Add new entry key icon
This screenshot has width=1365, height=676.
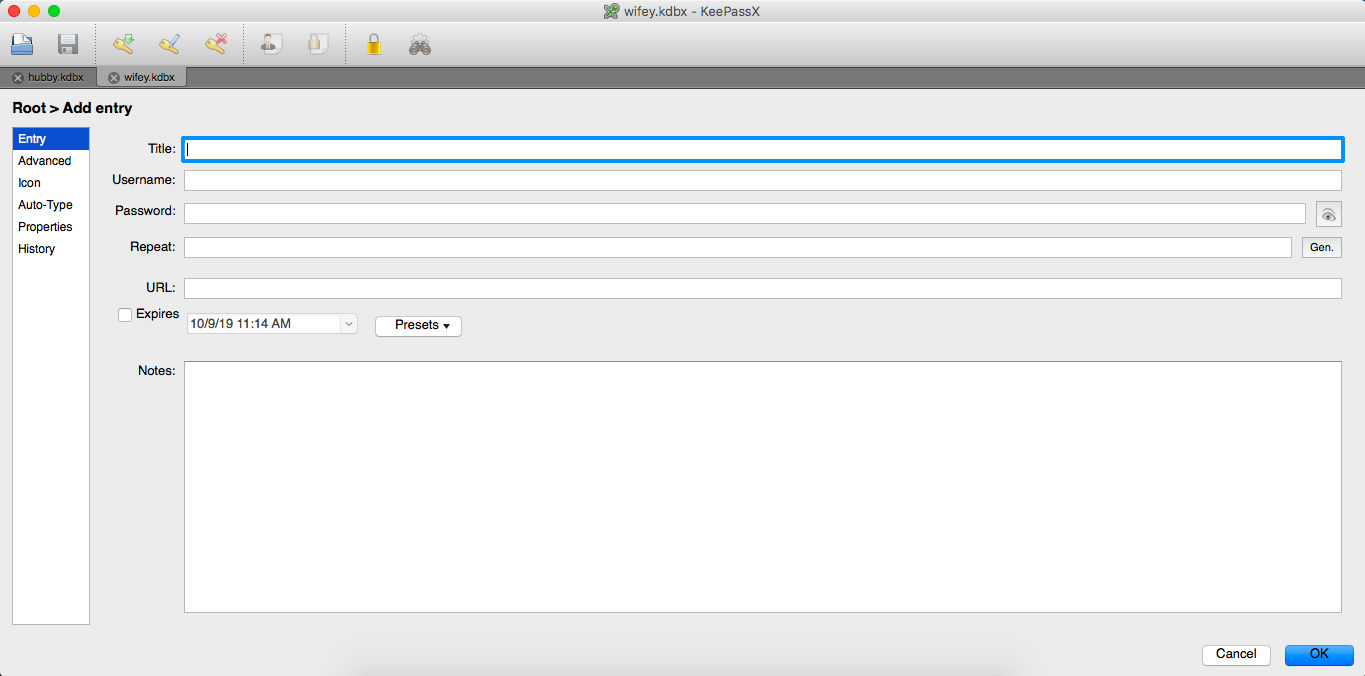point(123,44)
